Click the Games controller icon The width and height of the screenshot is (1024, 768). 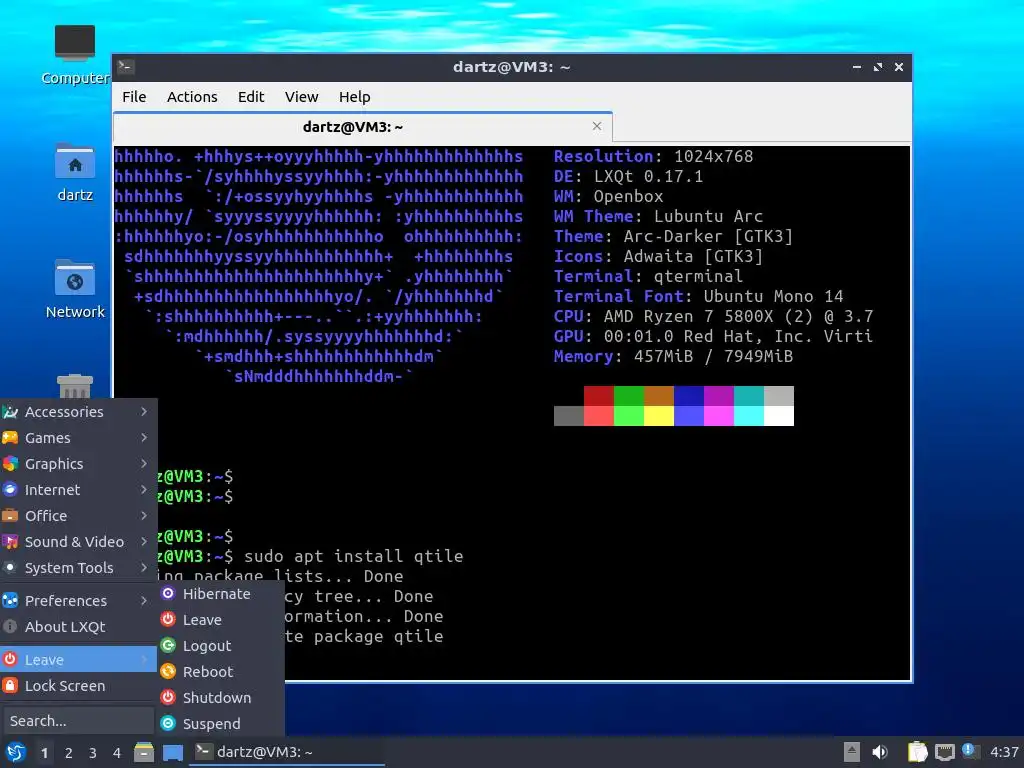[10, 438]
